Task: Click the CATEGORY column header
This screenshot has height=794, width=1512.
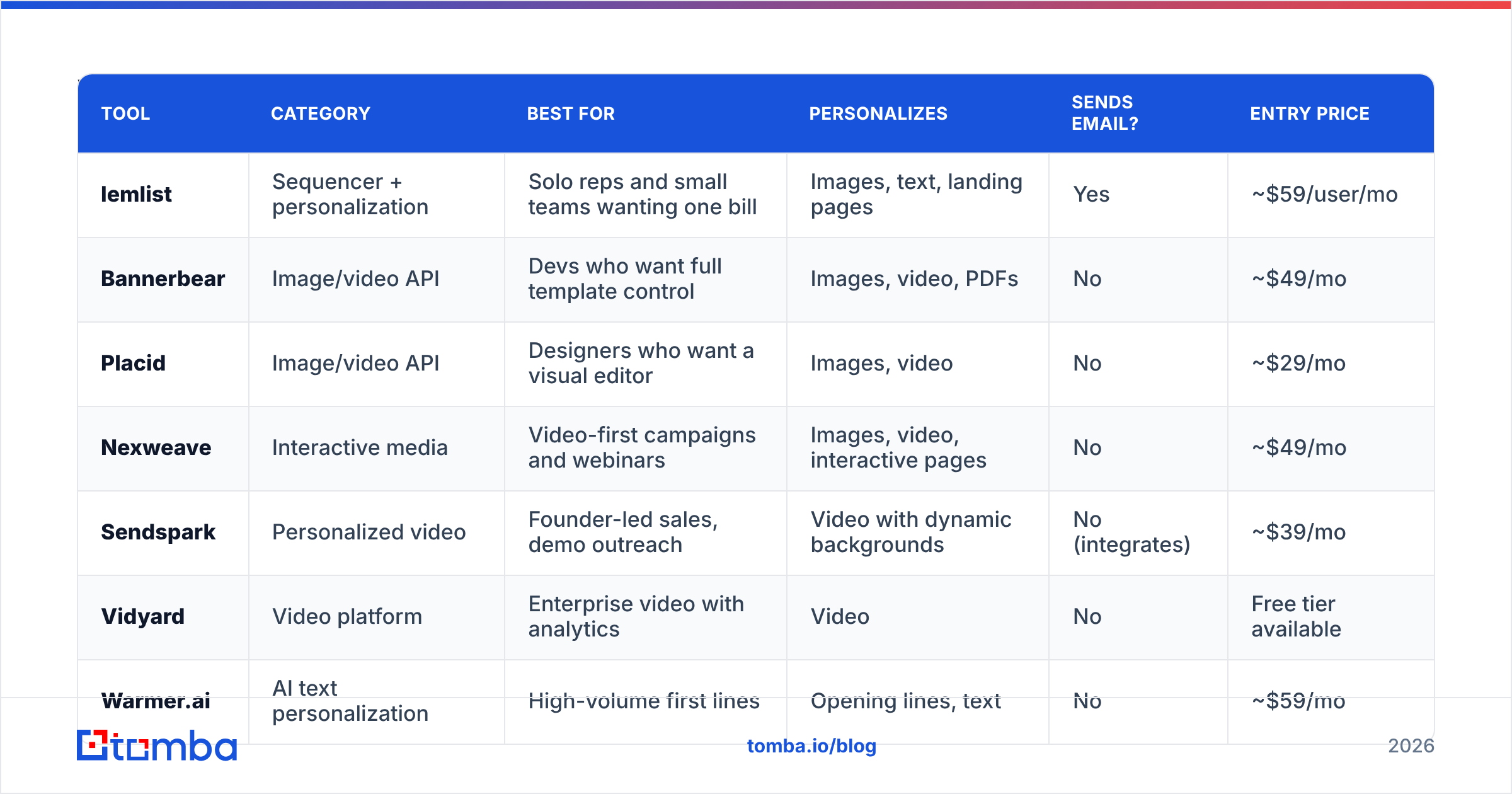Action: pos(321,113)
